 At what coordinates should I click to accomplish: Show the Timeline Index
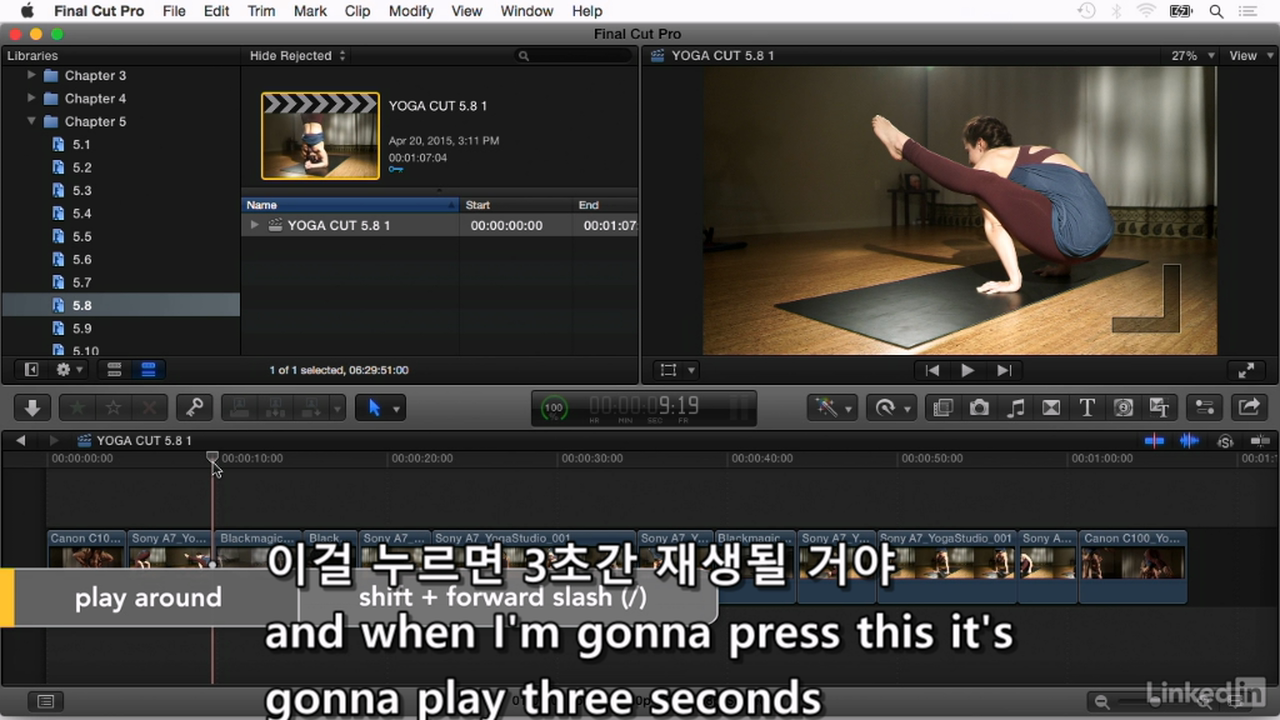click(45, 701)
